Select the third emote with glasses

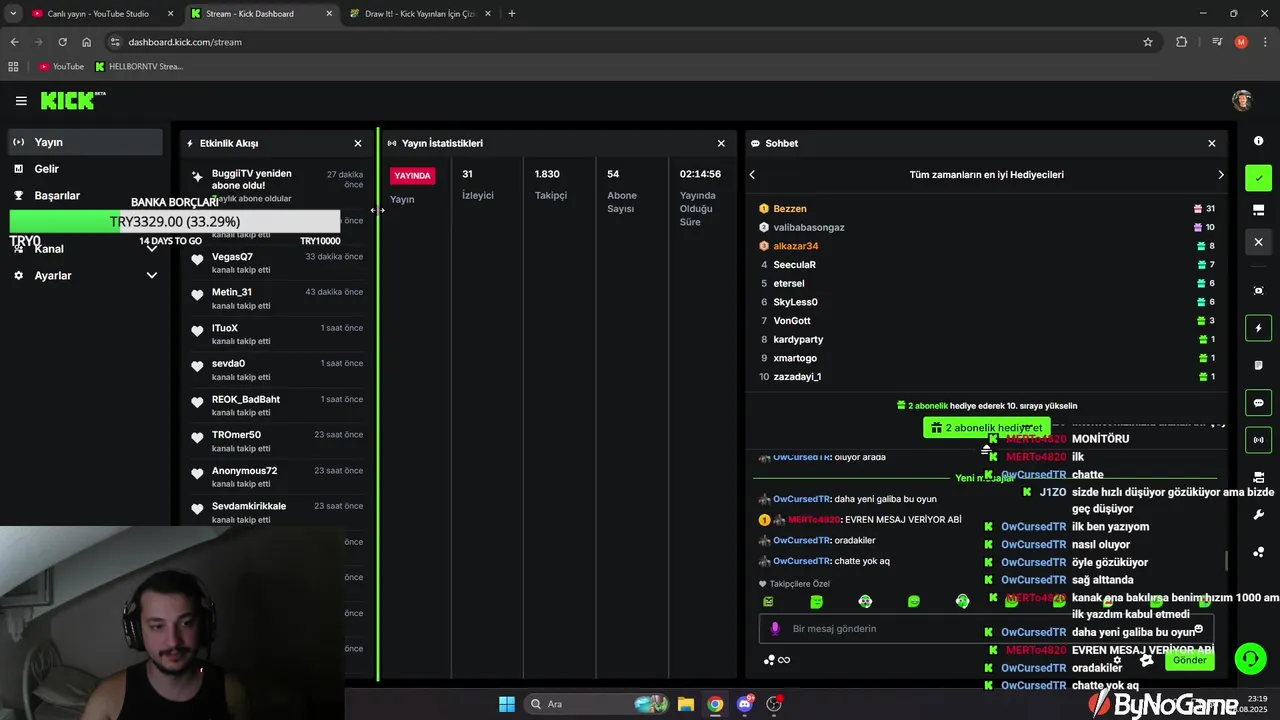[865, 602]
